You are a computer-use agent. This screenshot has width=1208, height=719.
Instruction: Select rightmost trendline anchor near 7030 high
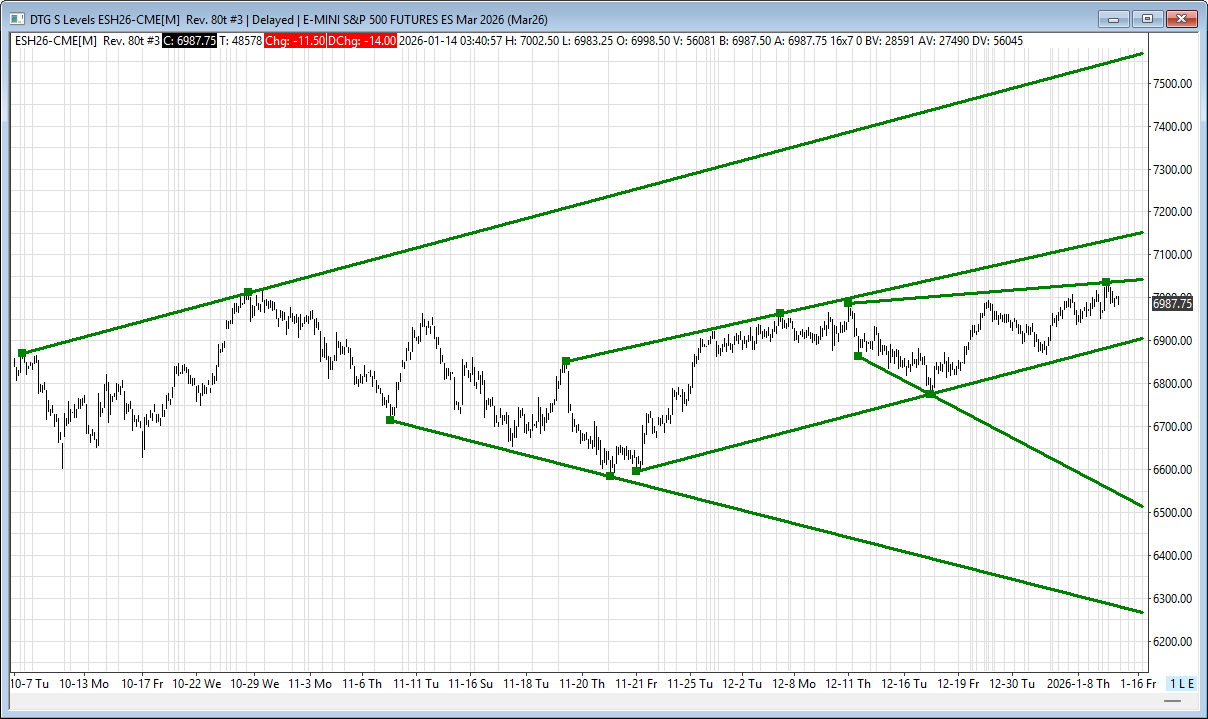[x=1106, y=282]
